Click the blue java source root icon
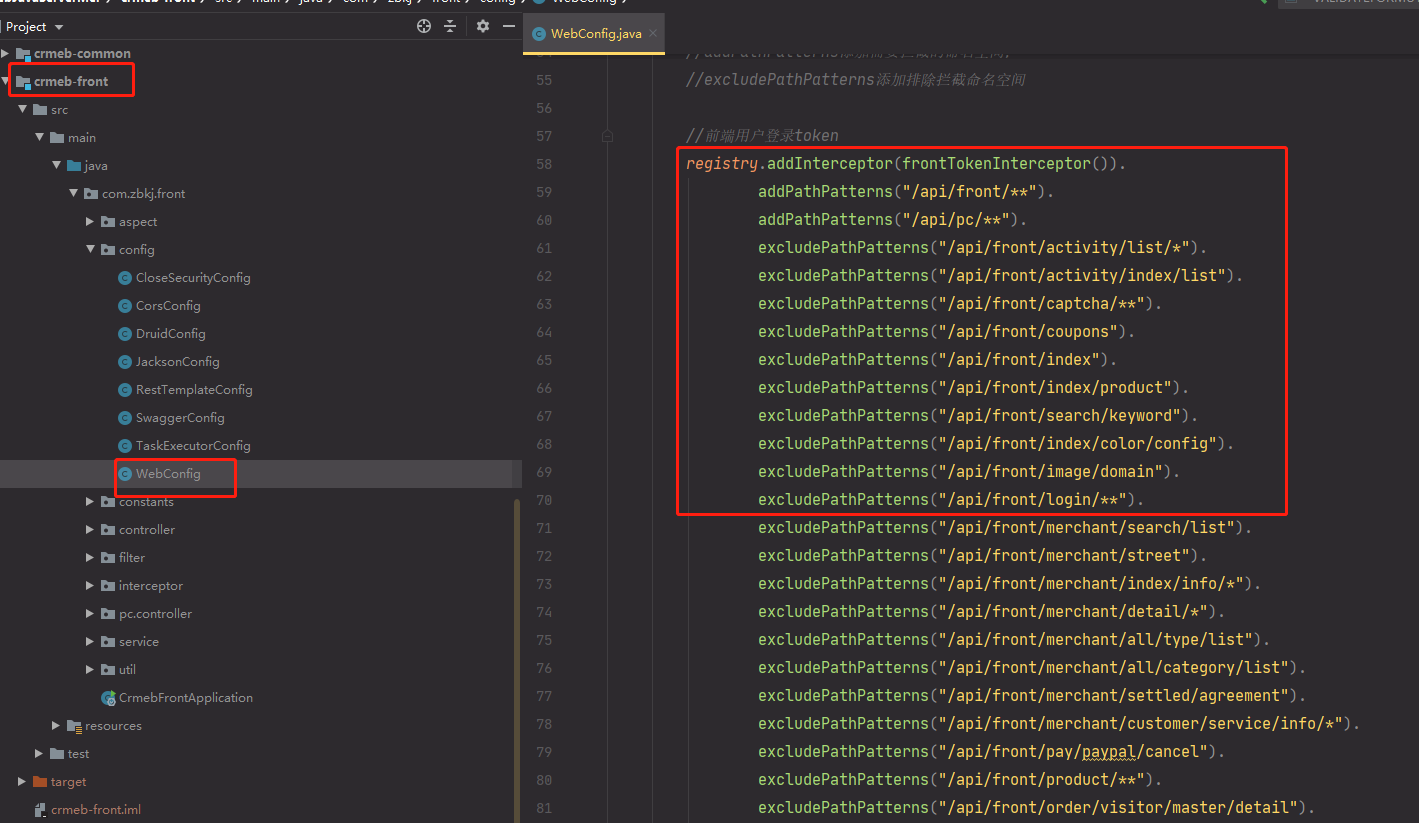1419x823 pixels. [74, 165]
